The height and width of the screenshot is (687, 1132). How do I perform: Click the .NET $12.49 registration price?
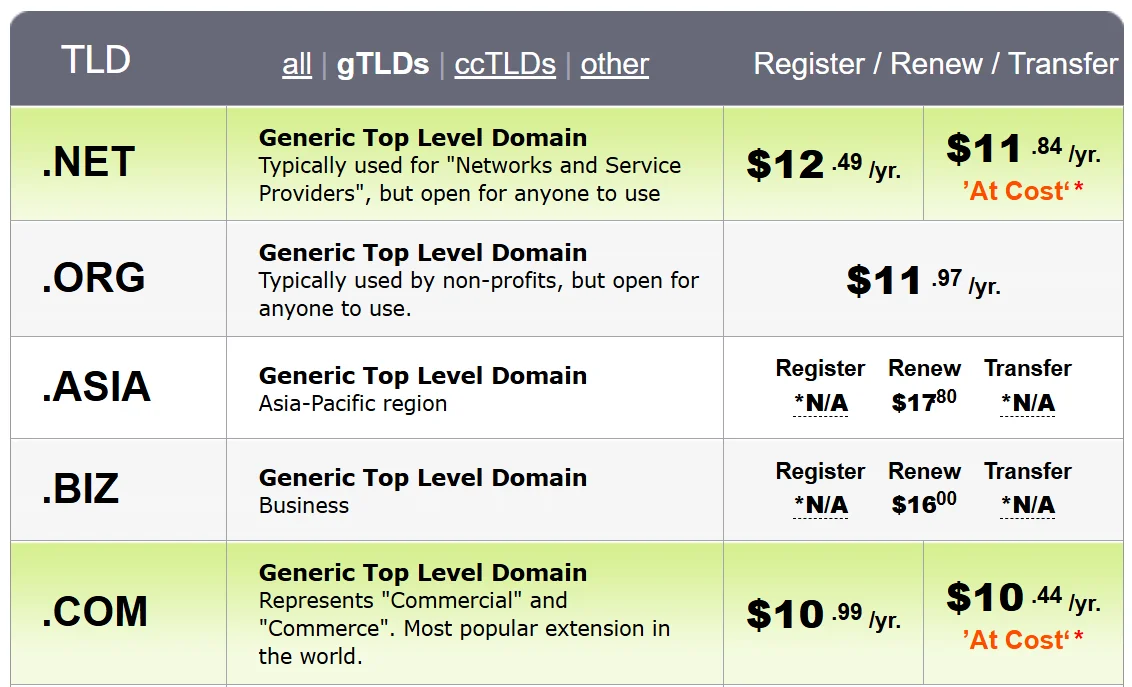823,165
